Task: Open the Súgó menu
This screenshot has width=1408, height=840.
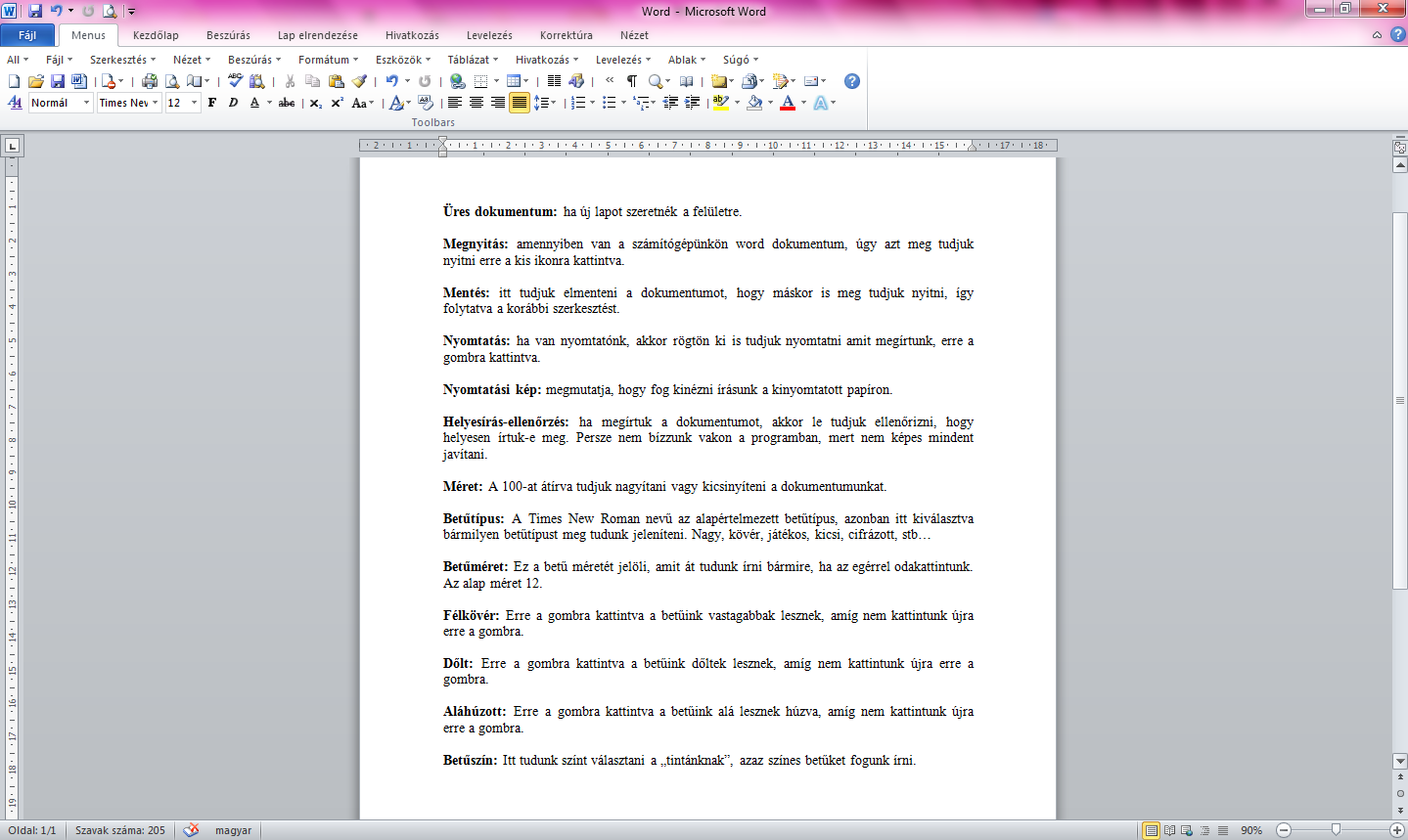Action: [x=740, y=60]
